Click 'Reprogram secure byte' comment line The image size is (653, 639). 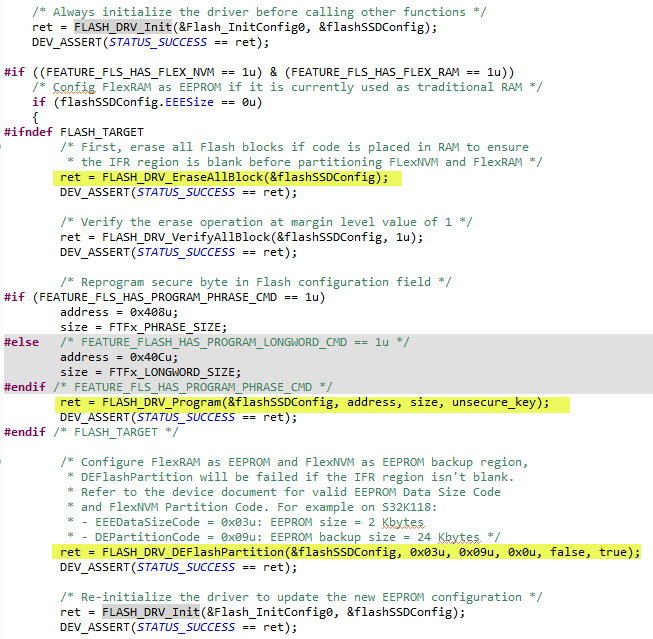tap(256, 282)
